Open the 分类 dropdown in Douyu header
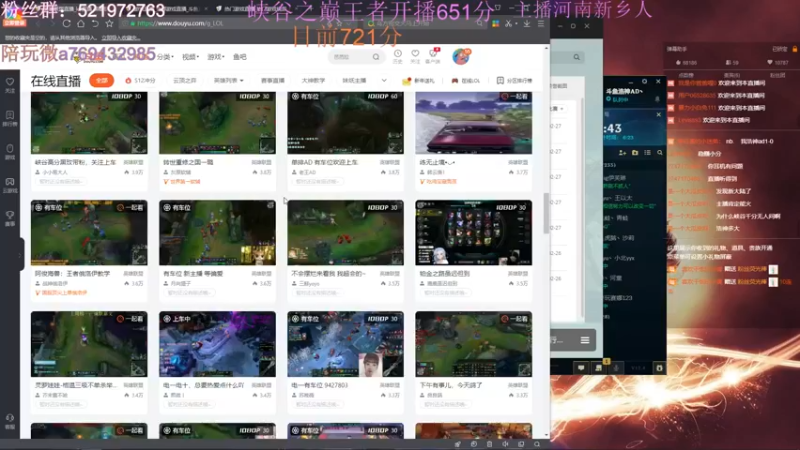 pyautogui.click(x=165, y=57)
